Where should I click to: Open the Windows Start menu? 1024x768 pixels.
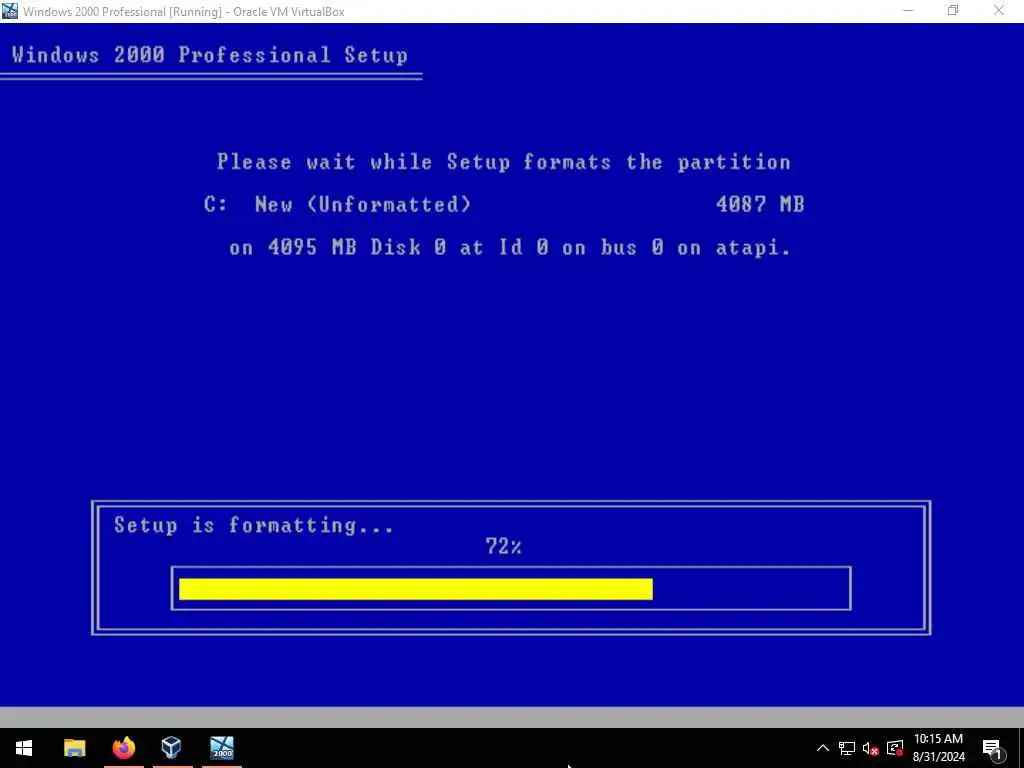pyautogui.click(x=24, y=748)
